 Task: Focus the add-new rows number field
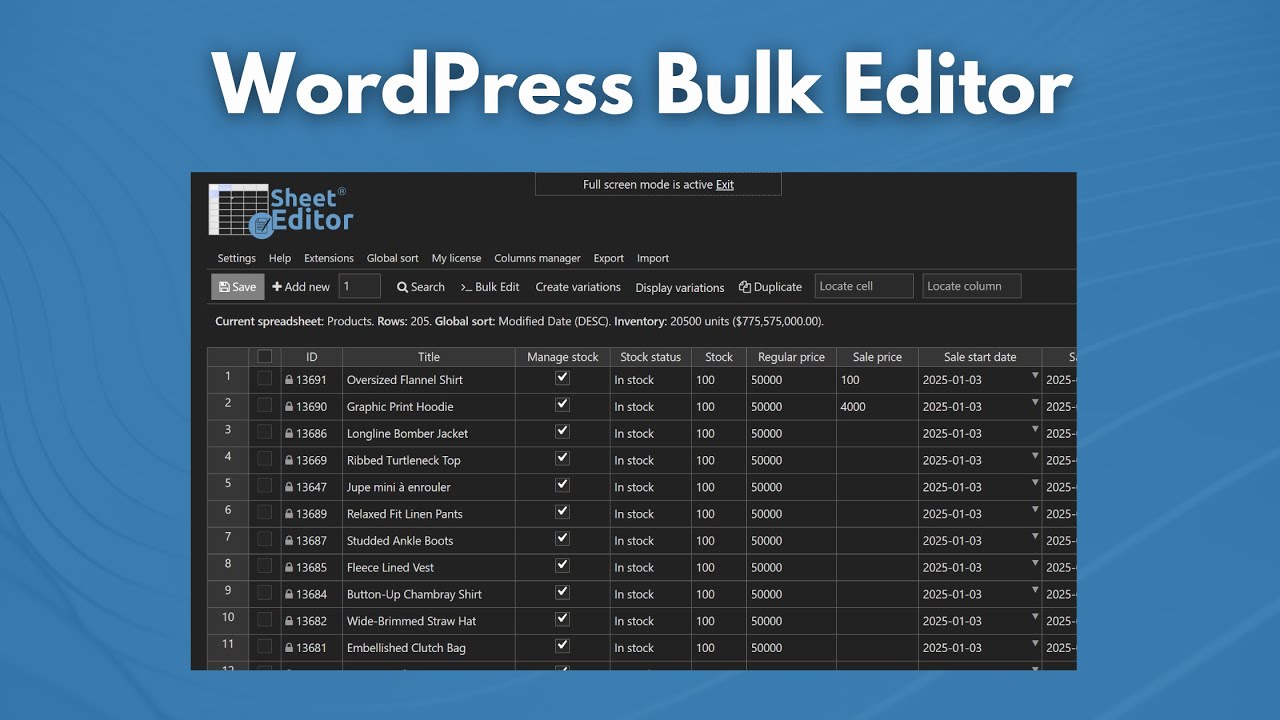click(x=360, y=286)
